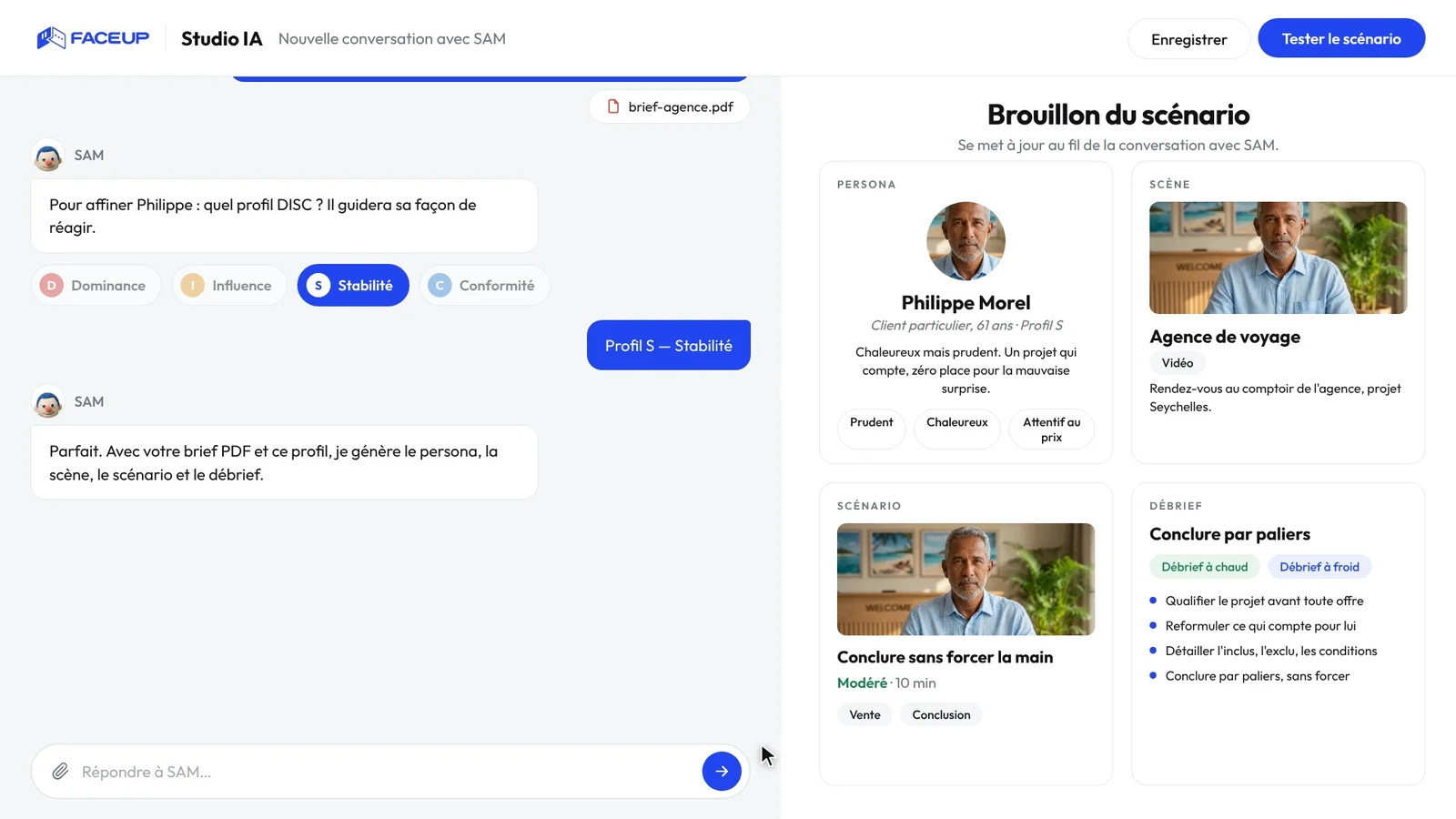Click the Conclusion scenario tag
Image resolution: width=1456 pixels, height=819 pixels.
click(x=941, y=714)
